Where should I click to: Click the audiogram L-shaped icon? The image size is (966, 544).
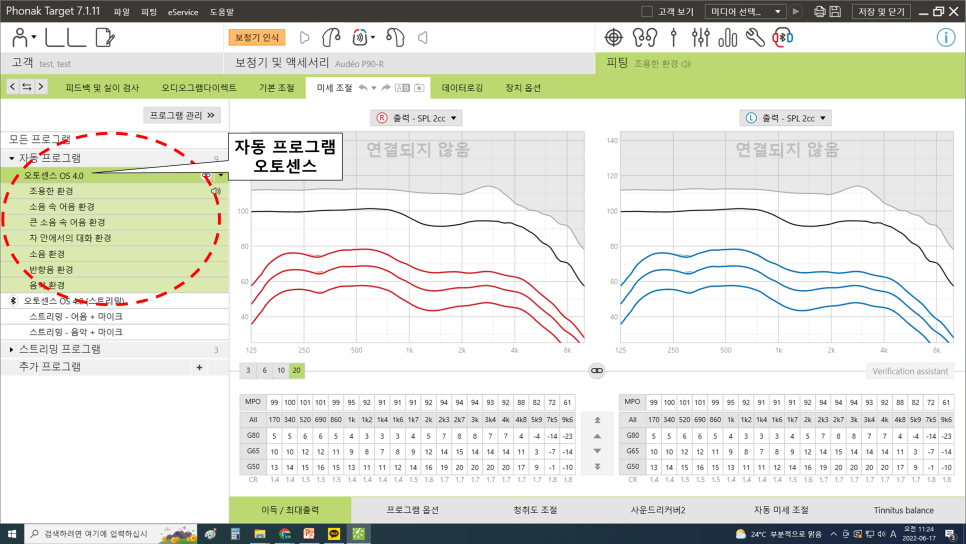click(x=65, y=38)
